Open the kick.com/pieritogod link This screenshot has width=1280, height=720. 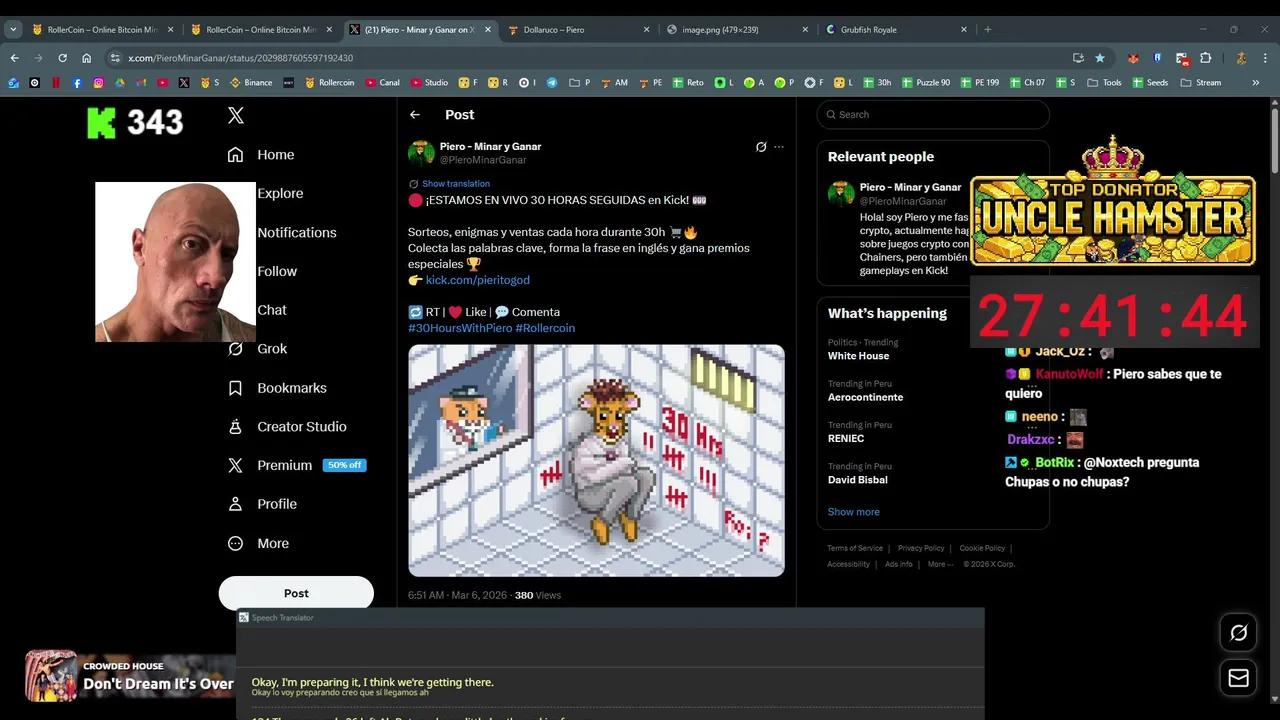tap(478, 280)
